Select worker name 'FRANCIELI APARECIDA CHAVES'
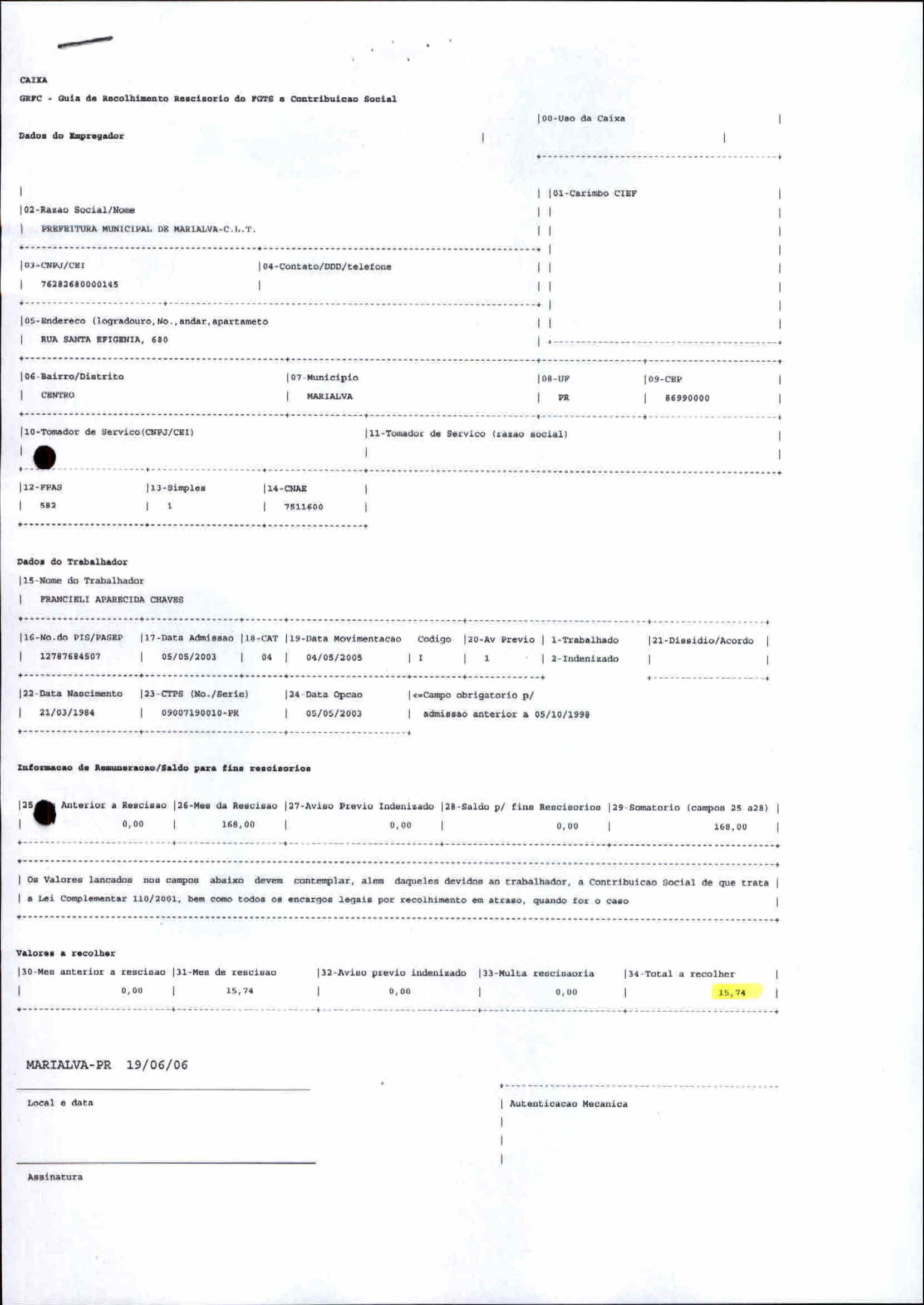Screen dimensions: 924x1305 (x=111, y=600)
